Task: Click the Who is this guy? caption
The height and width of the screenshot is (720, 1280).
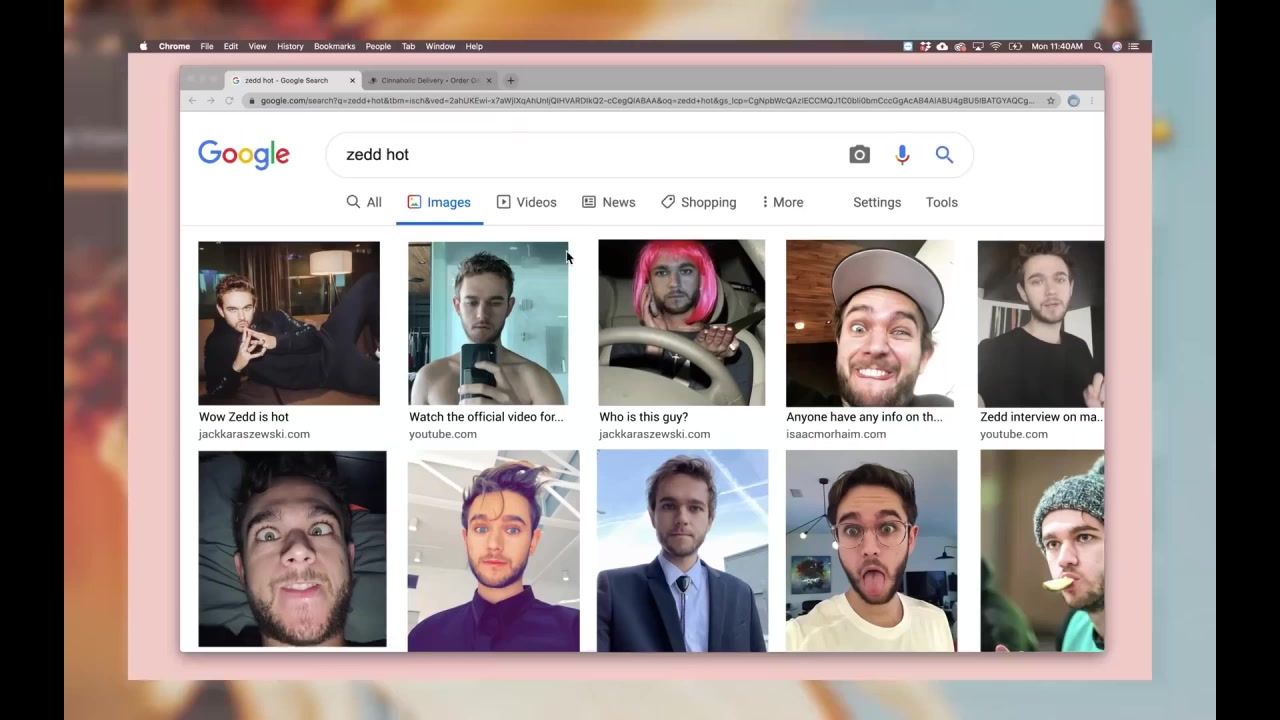Action: [643, 417]
